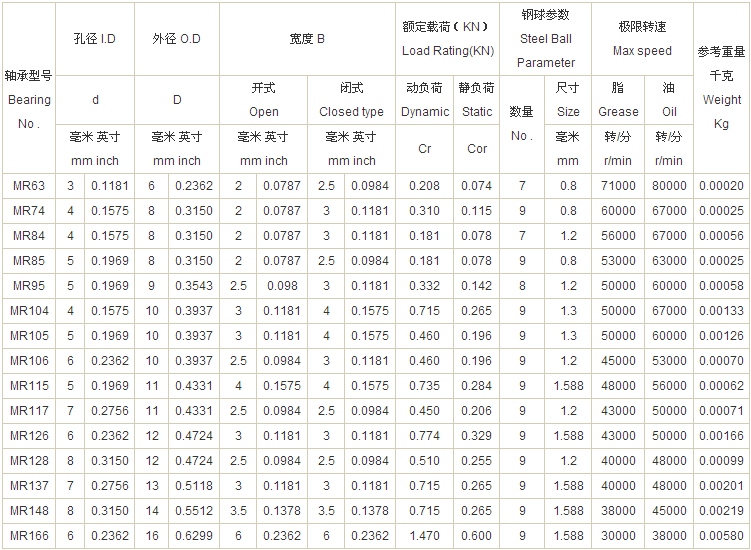
Task: Click the MR74 bearing number
Action: click(x=29, y=211)
